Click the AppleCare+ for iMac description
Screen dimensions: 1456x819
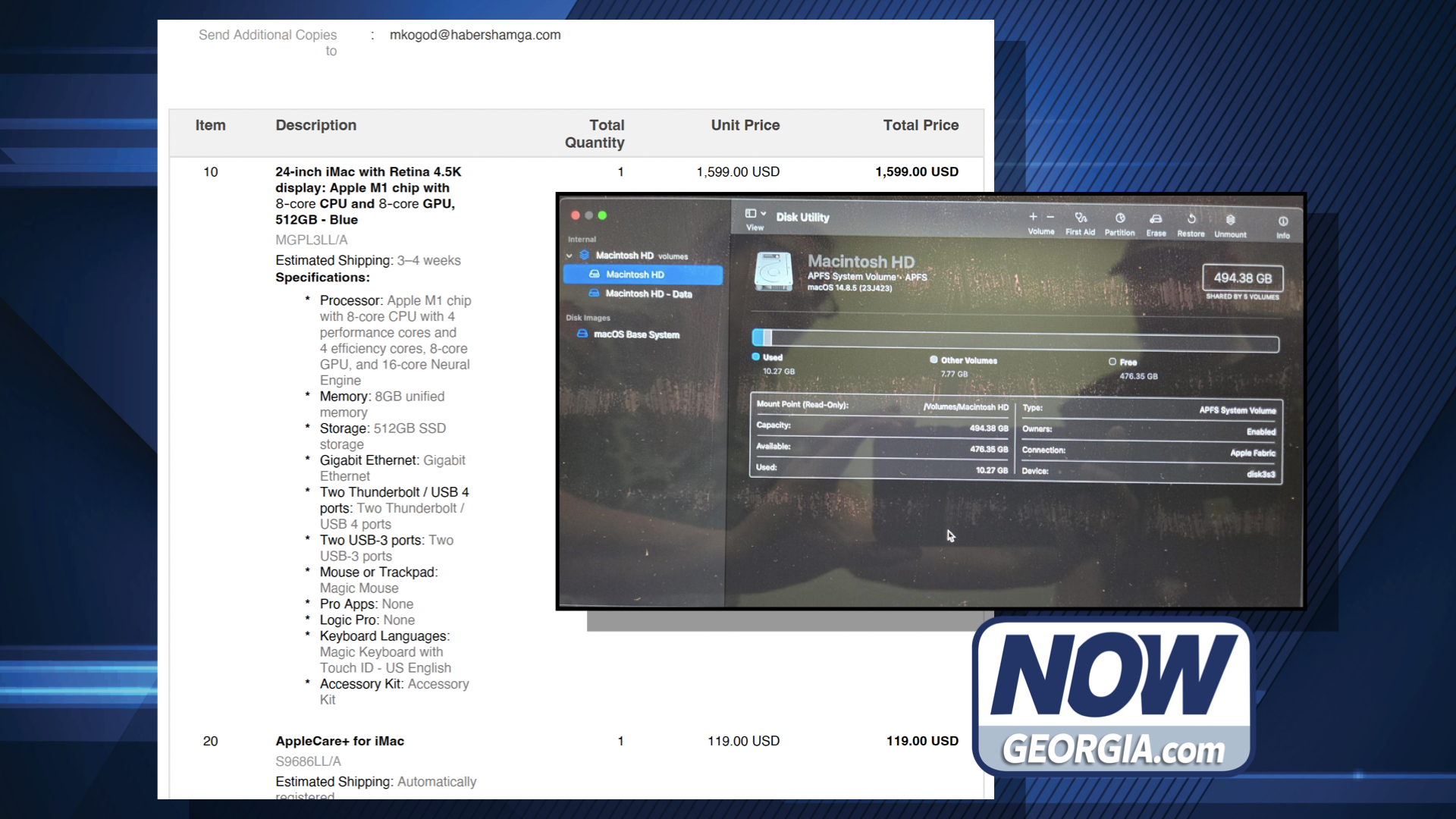tap(340, 741)
